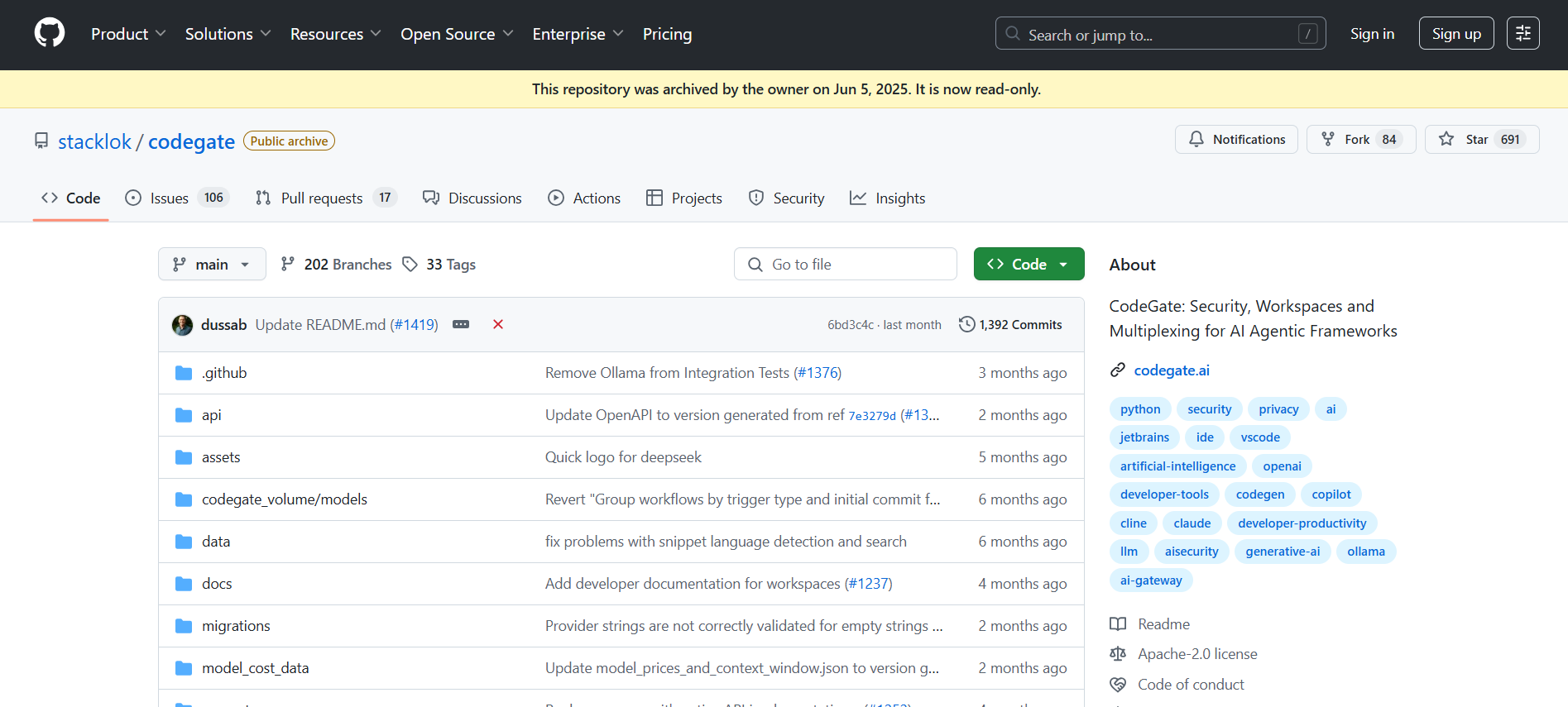Viewport: 1568px width, 707px height.
Task: Expand the Resources menu
Action: [335, 34]
